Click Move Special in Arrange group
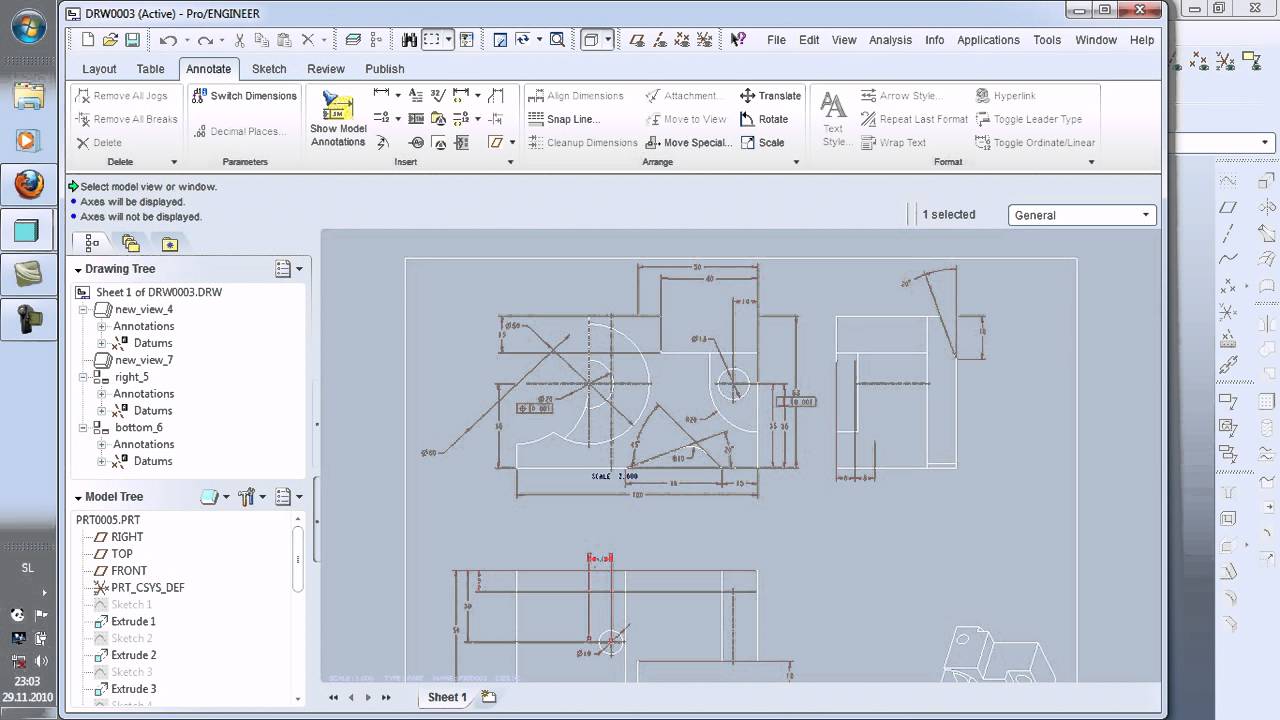The width and height of the screenshot is (1280, 720). (x=689, y=142)
